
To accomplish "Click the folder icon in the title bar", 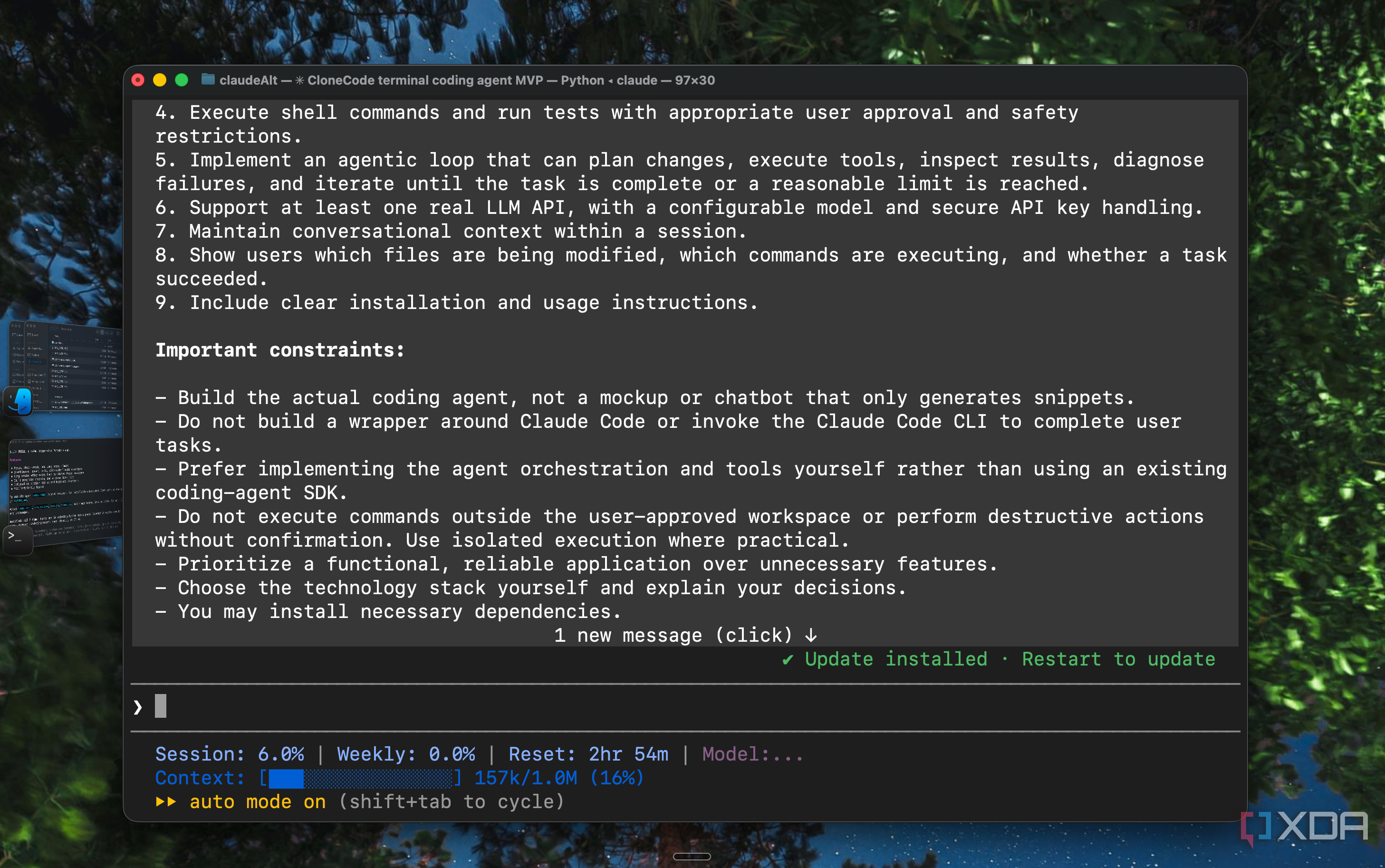I will tap(208, 80).
